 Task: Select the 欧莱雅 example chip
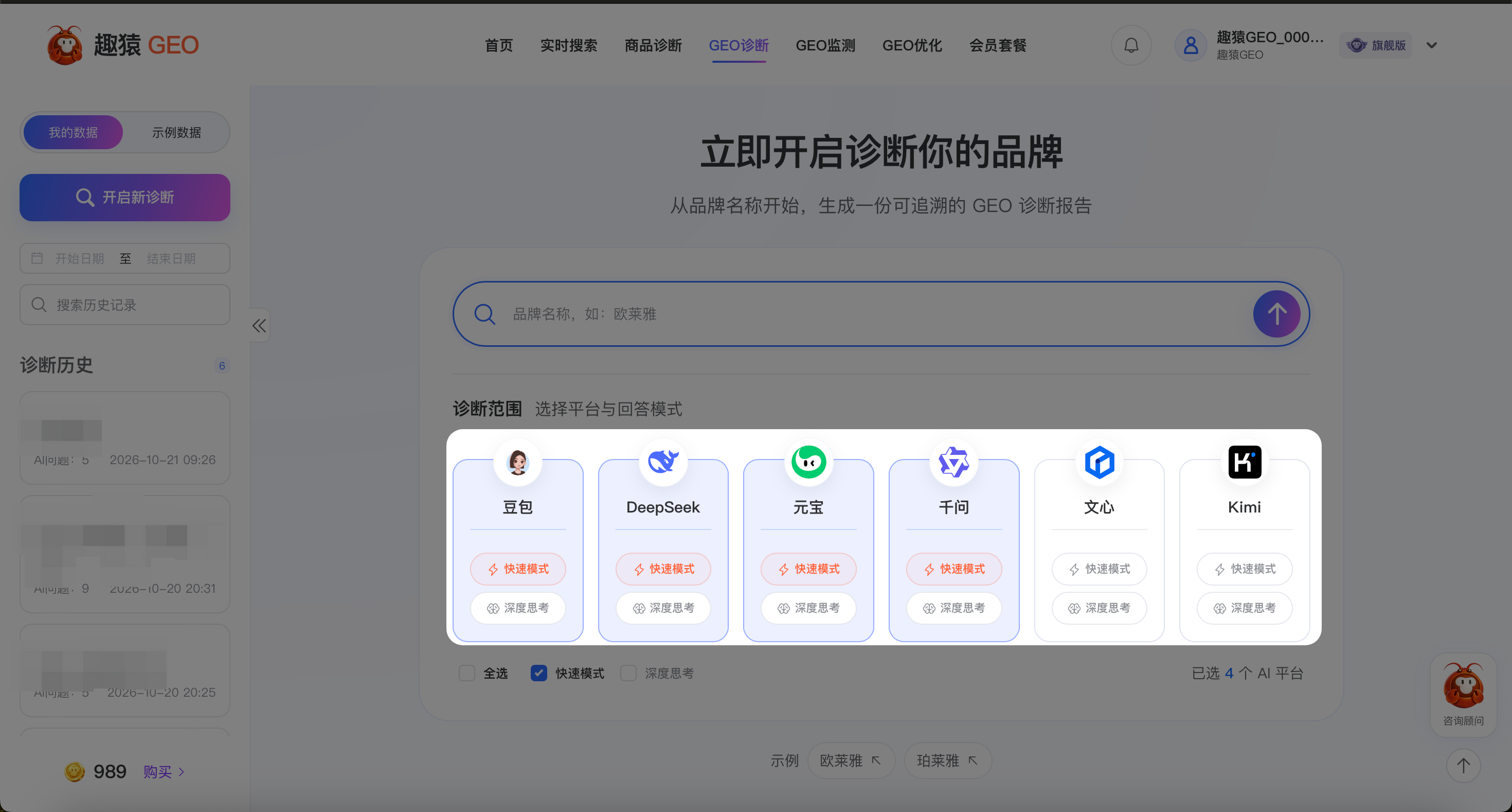click(x=851, y=761)
